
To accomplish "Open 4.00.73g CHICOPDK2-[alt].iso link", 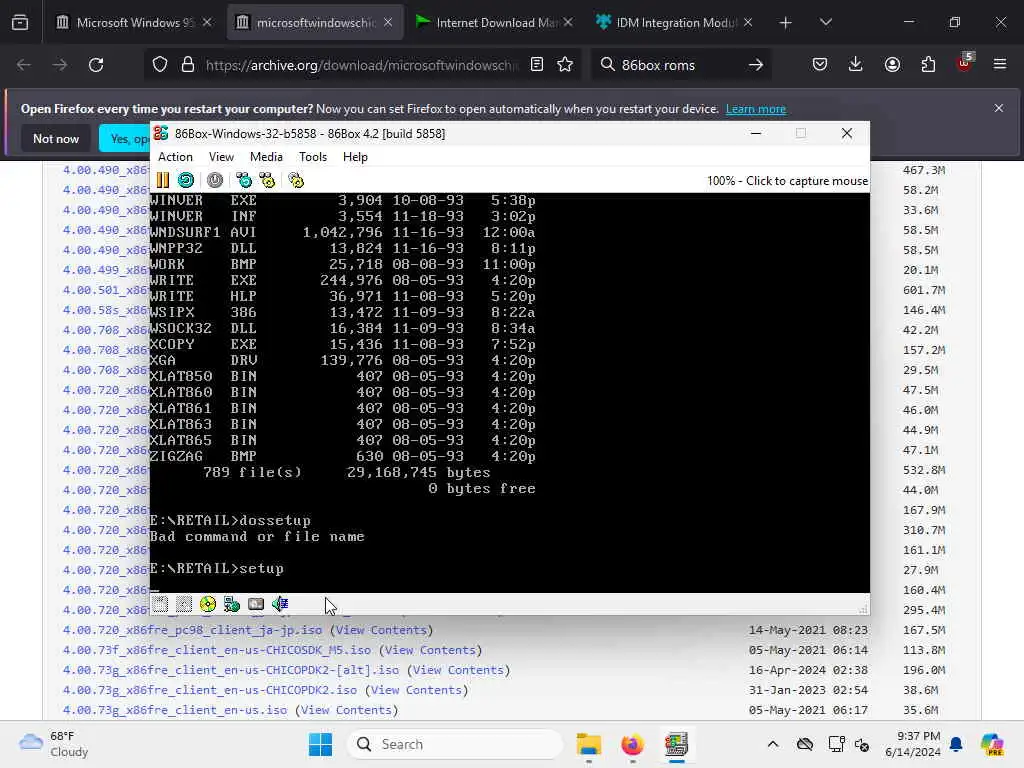I will tap(231, 670).
